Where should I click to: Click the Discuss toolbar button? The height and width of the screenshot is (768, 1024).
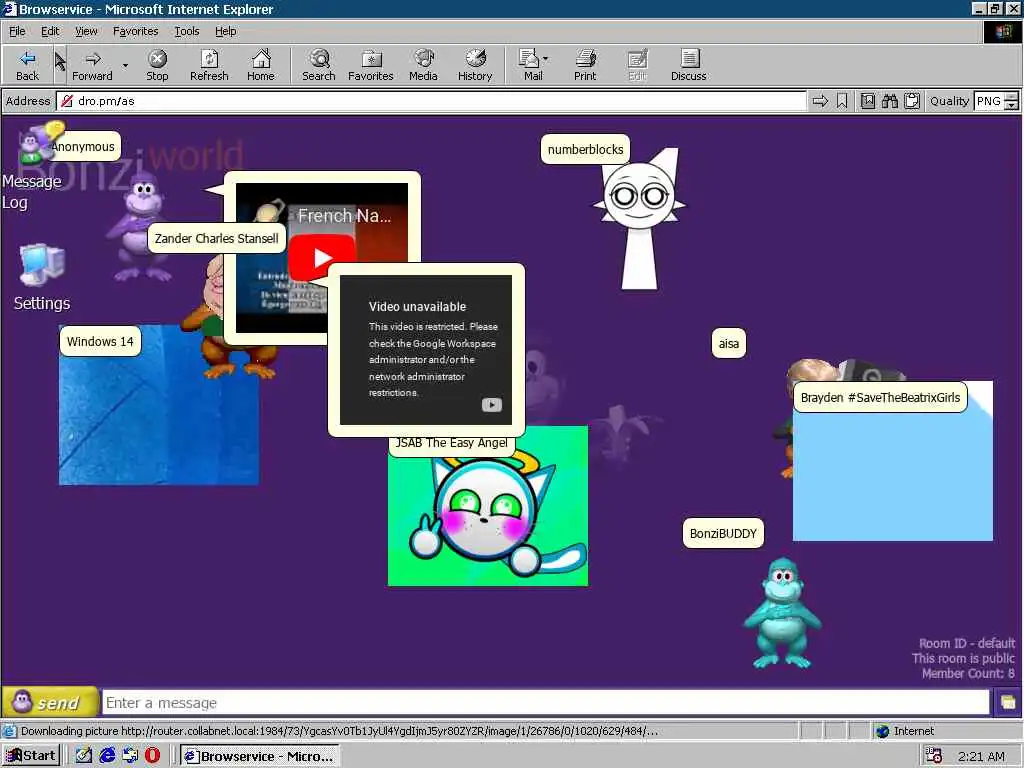tap(688, 65)
